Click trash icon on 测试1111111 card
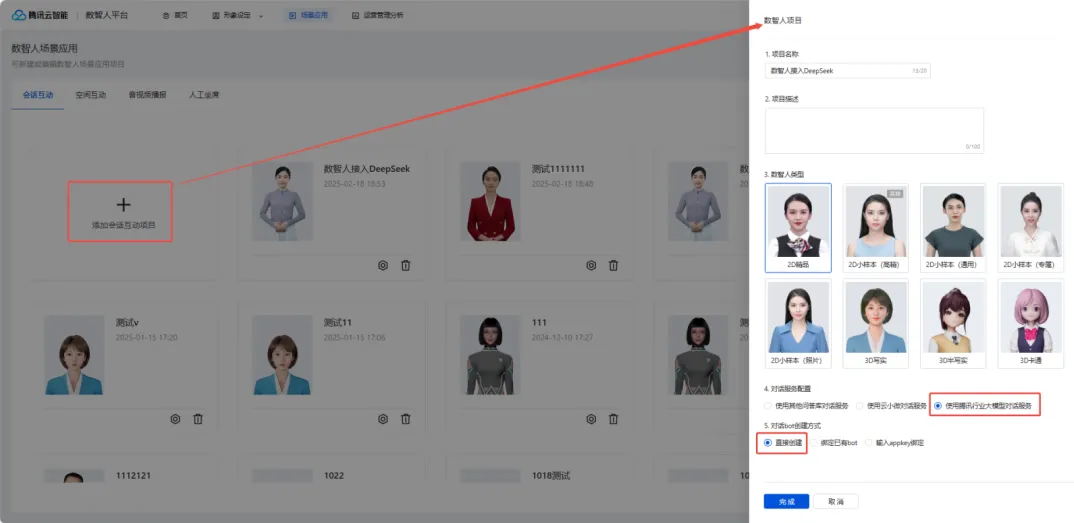Viewport: 1074px width, 523px height. tap(614, 265)
